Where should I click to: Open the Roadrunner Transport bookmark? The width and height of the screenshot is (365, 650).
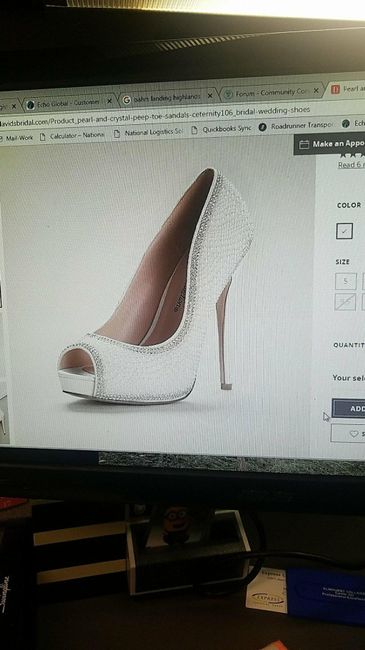296,126
